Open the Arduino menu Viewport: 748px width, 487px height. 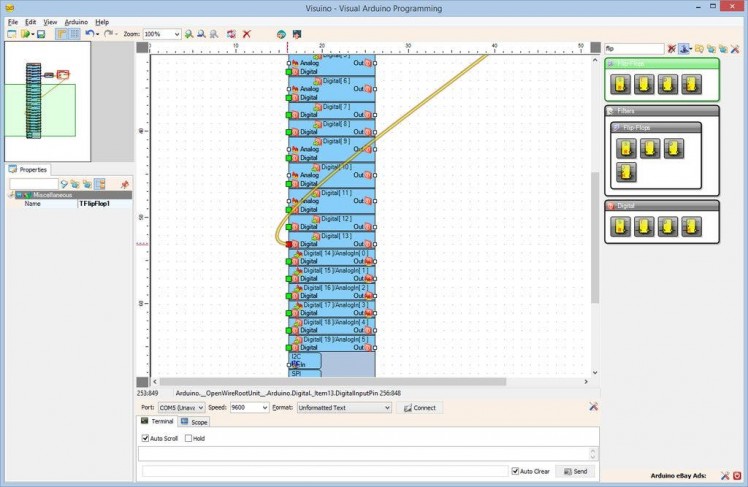tap(76, 21)
